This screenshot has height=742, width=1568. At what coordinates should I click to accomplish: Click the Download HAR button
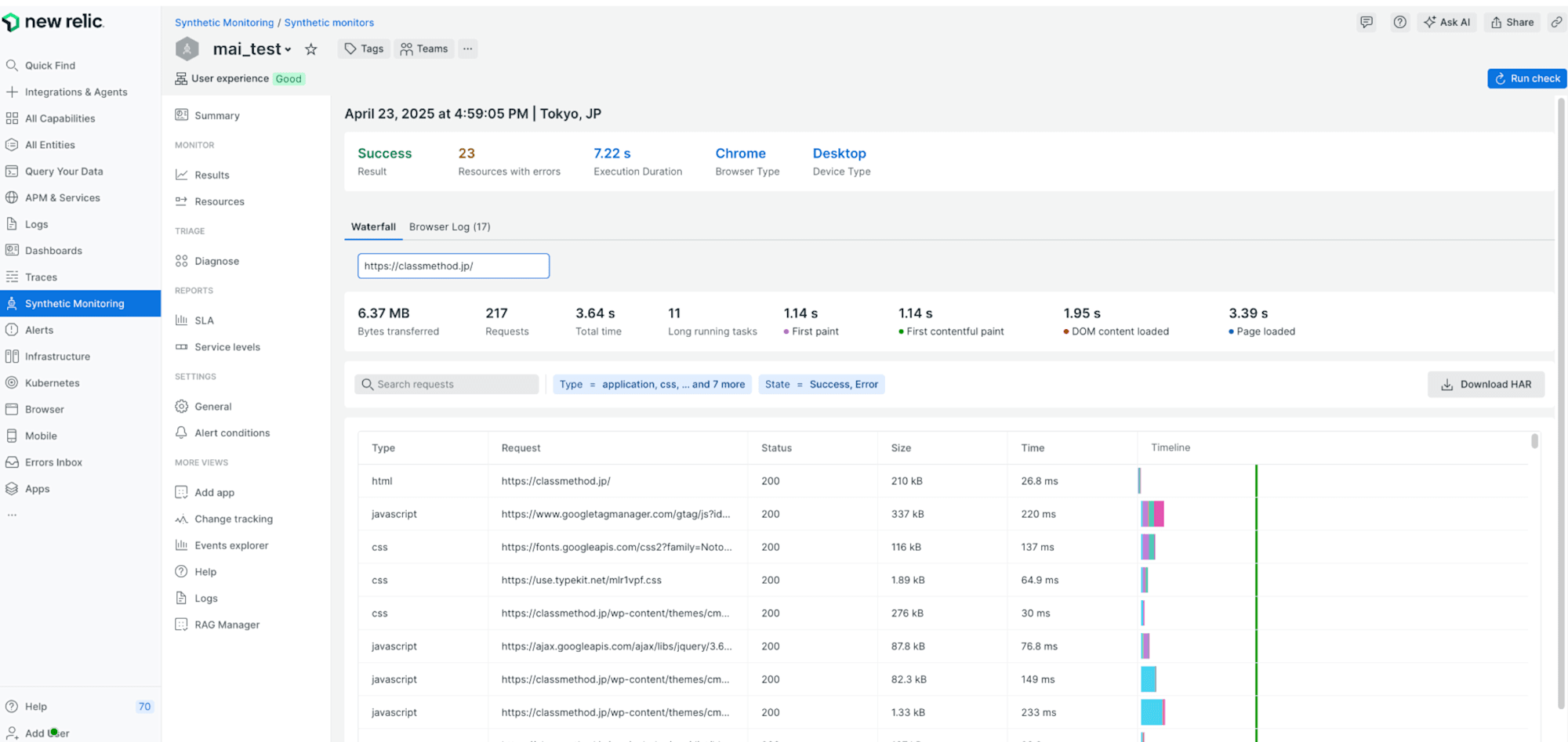coord(1486,384)
